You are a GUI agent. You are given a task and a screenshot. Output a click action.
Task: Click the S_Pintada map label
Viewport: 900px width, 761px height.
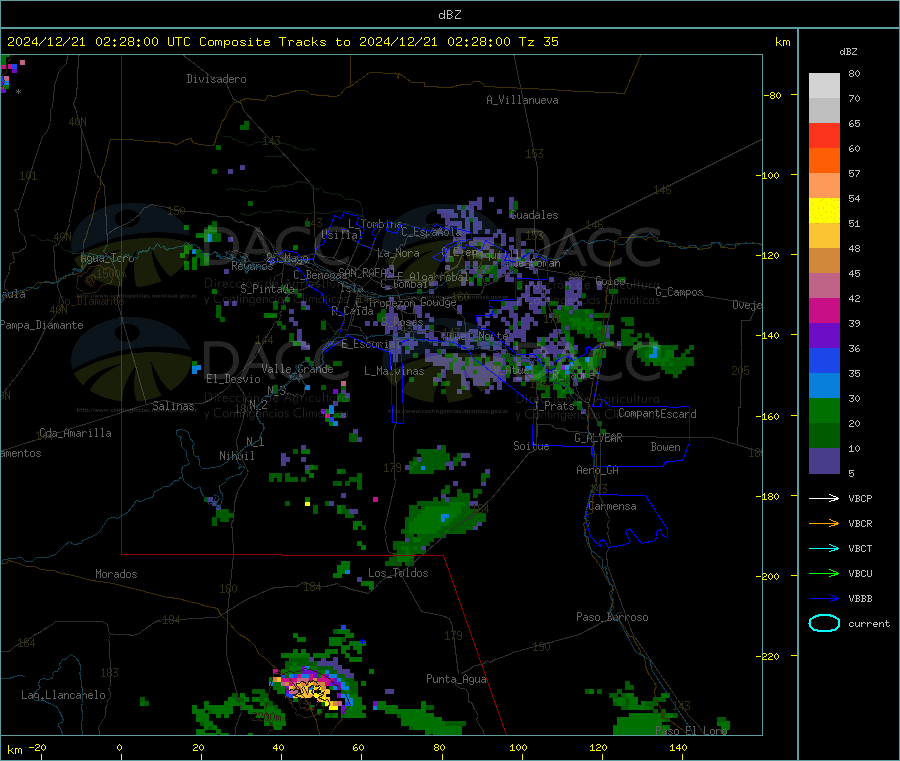pyautogui.click(x=267, y=289)
